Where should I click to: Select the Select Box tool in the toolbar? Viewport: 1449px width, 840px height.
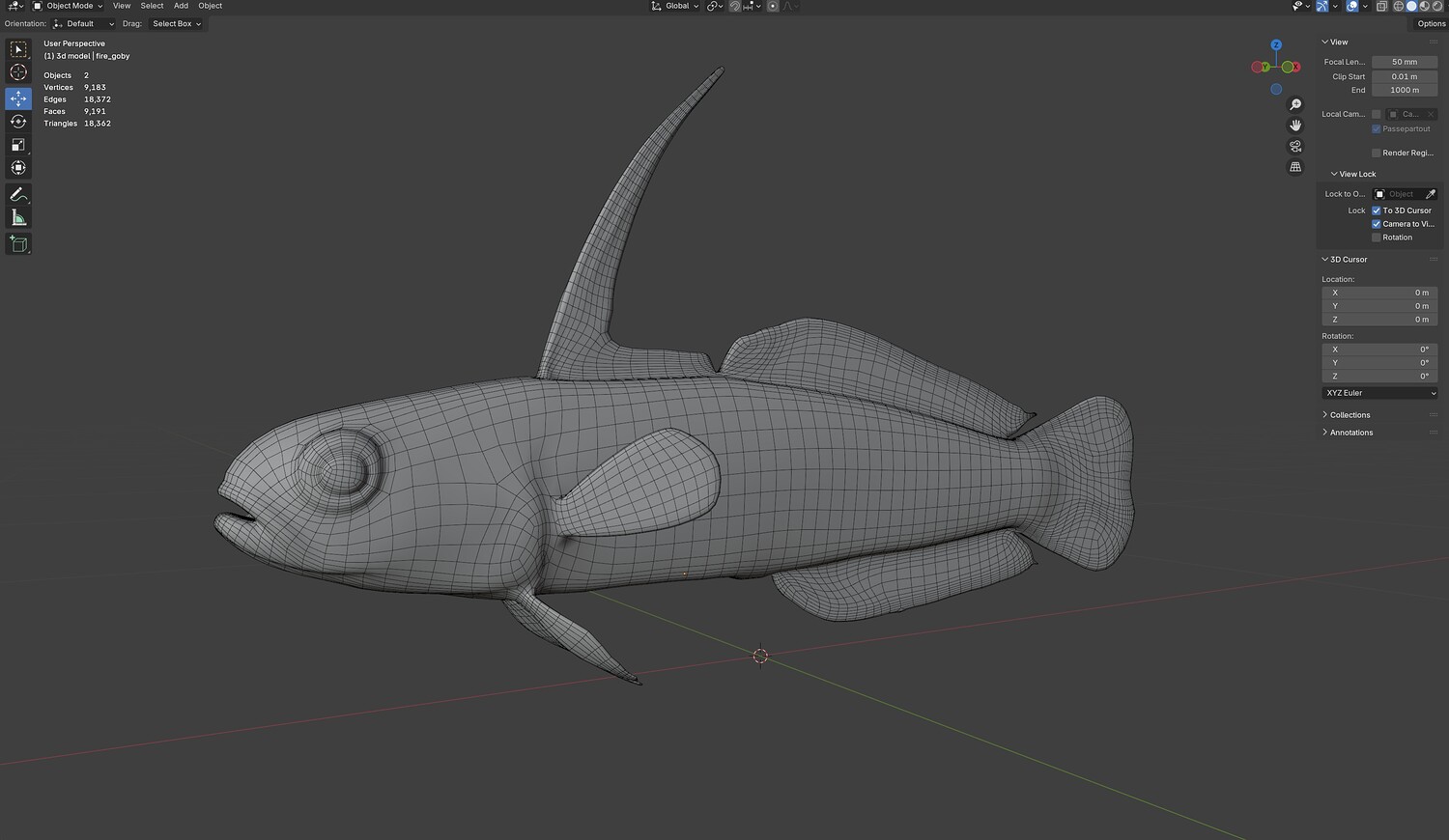(x=18, y=49)
